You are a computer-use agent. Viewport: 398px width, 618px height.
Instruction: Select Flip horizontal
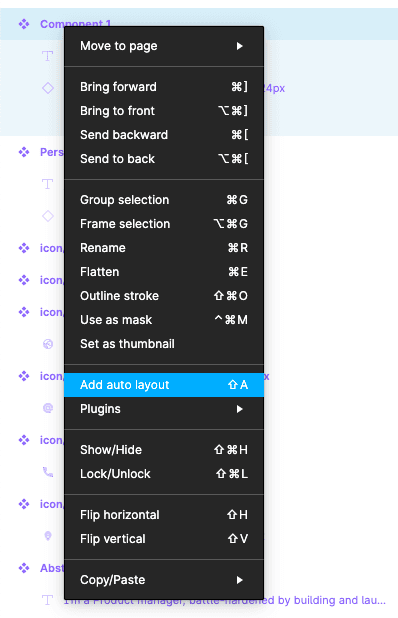click(x=164, y=515)
